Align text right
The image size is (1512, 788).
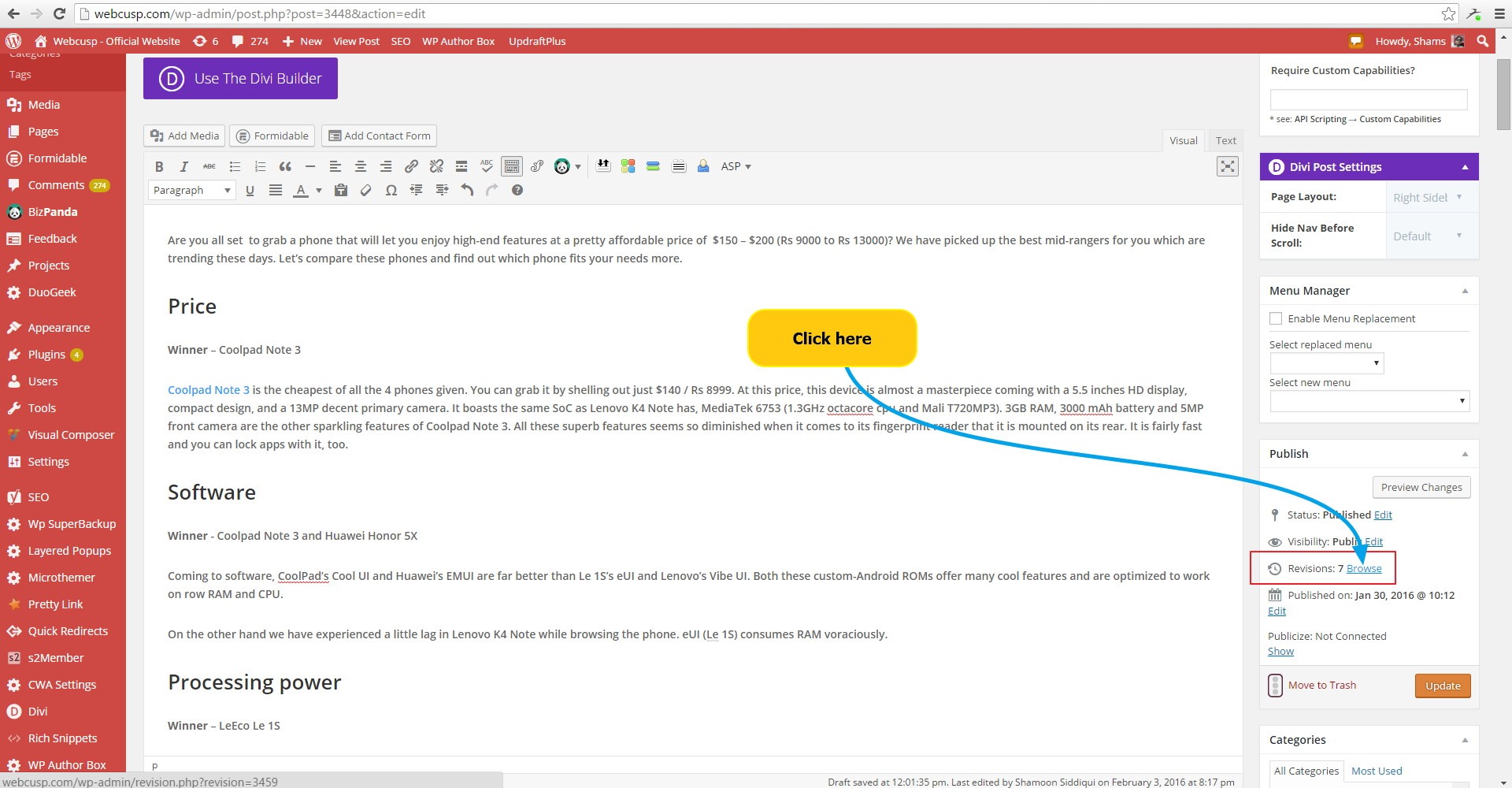[386, 166]
